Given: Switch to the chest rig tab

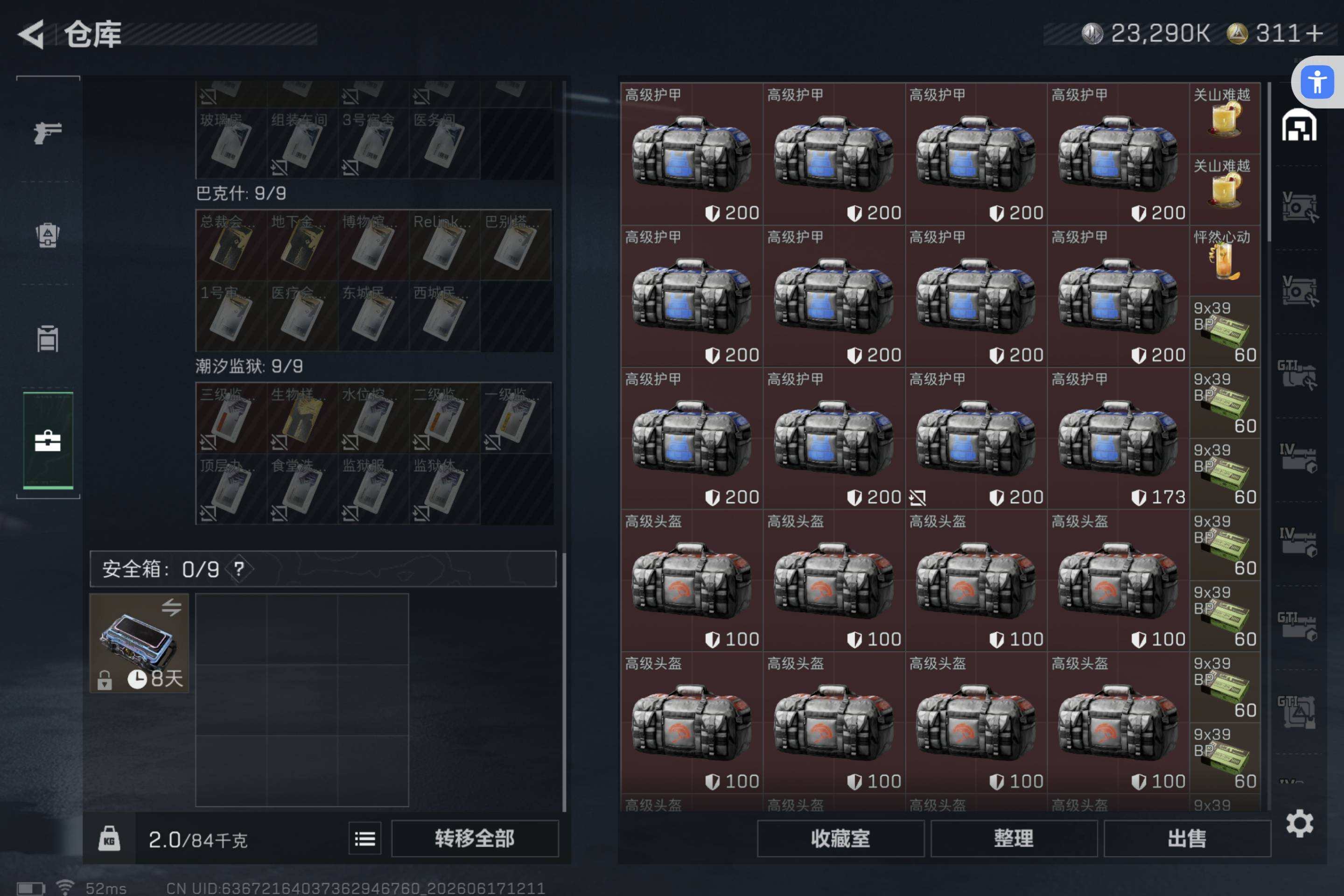Looking at the screenshot, I should click(x=48, y=338).
